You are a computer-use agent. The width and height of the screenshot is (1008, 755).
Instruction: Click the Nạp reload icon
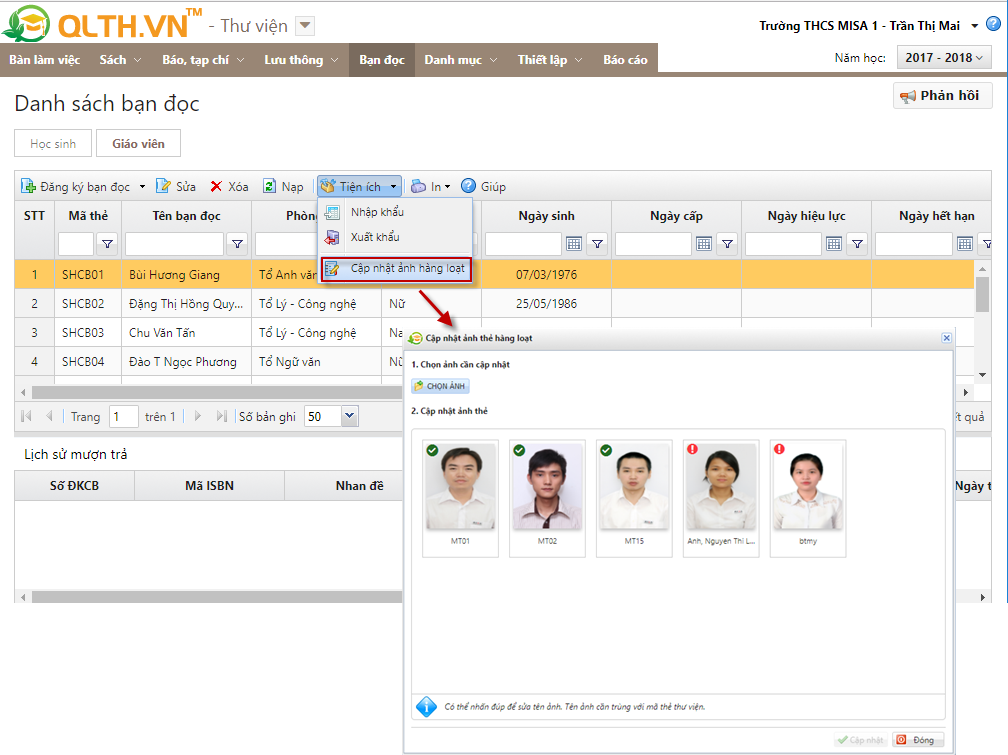tap(269, 186)
